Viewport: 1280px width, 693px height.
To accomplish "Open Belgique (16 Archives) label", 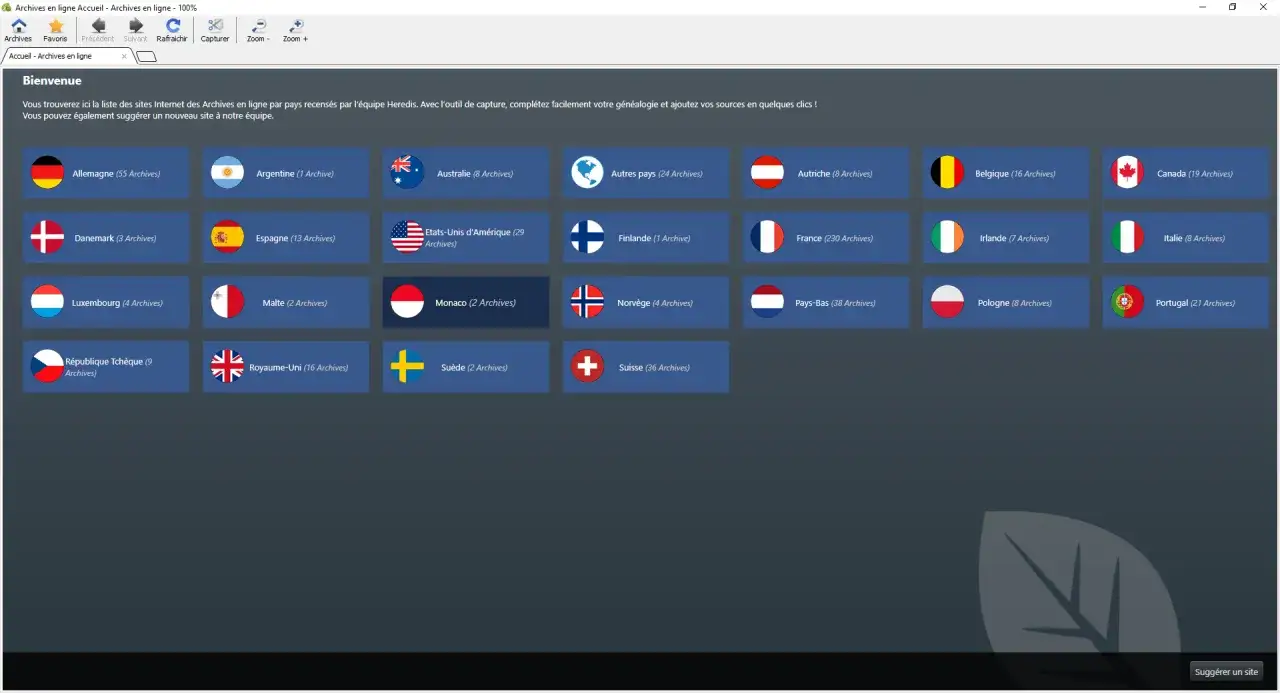I will pyautogui.click(x=1015, y=174).
